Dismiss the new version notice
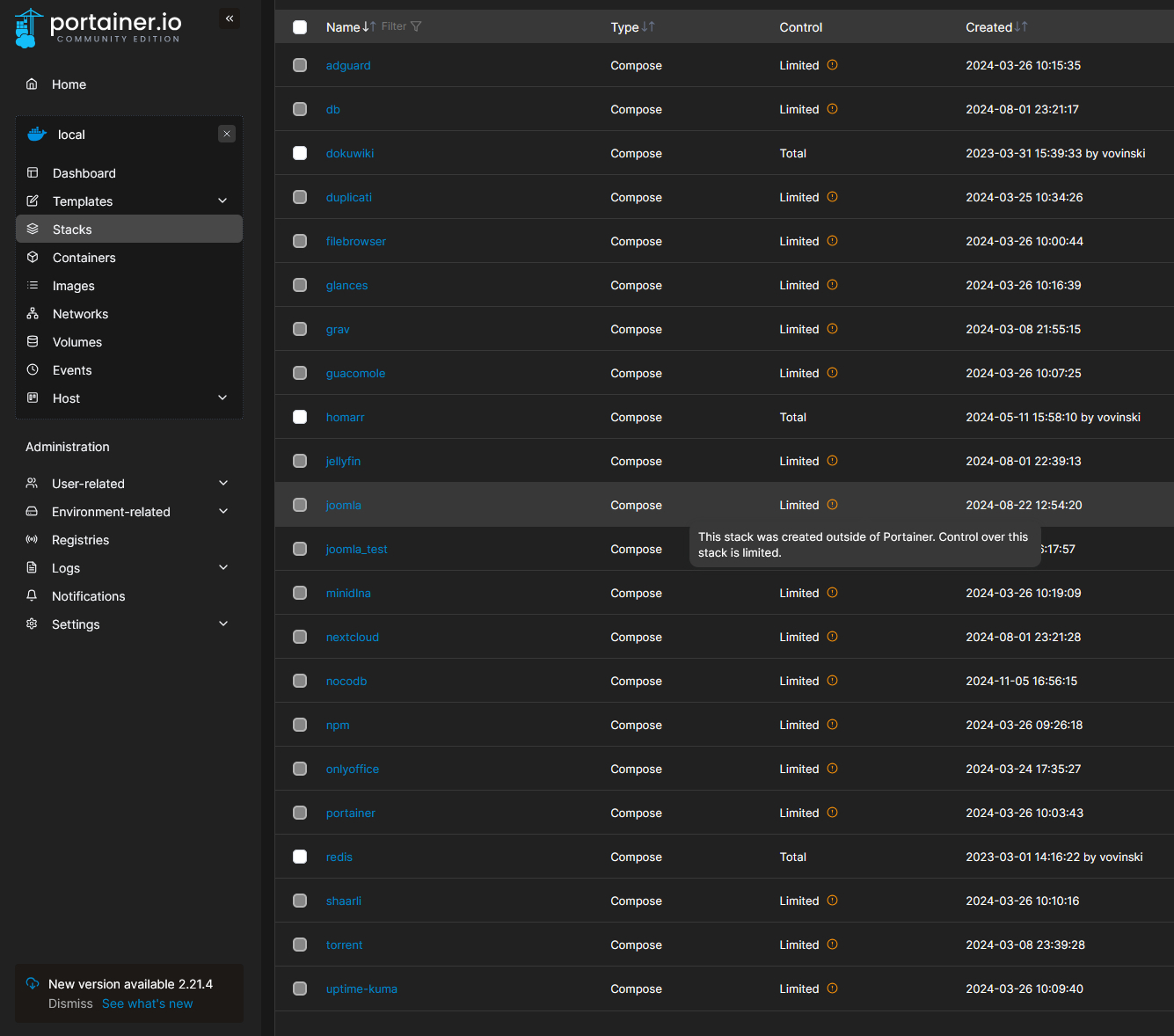 [x=70, y=1003]
